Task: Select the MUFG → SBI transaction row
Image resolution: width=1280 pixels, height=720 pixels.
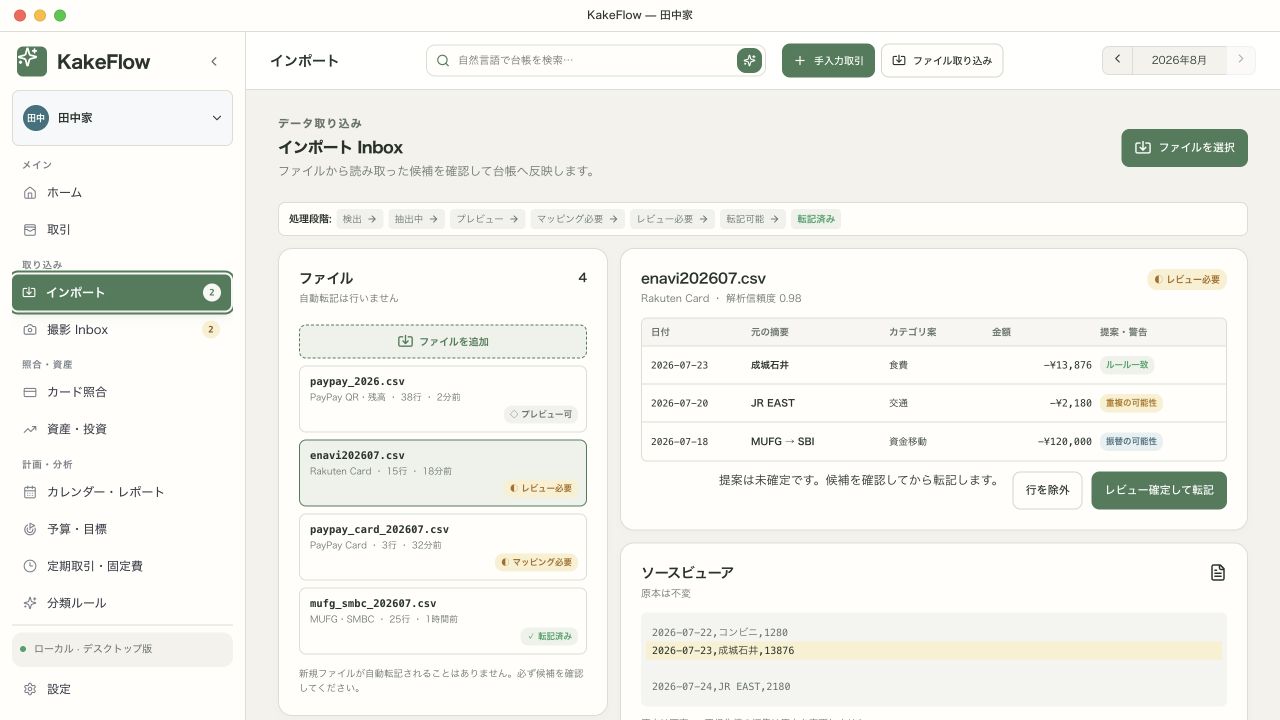Action: [934, 441]
